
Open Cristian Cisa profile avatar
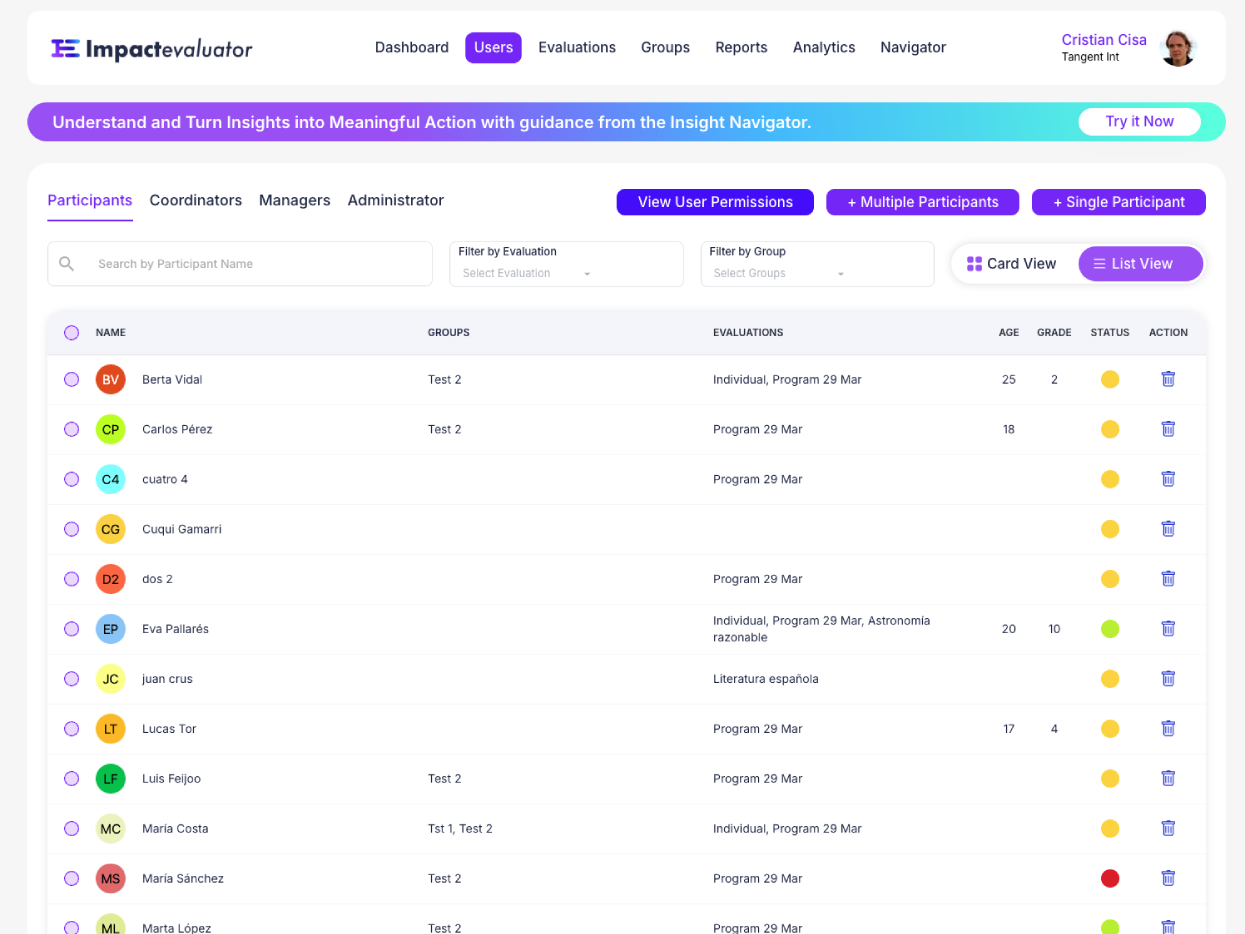click(x=1177, y=48)
